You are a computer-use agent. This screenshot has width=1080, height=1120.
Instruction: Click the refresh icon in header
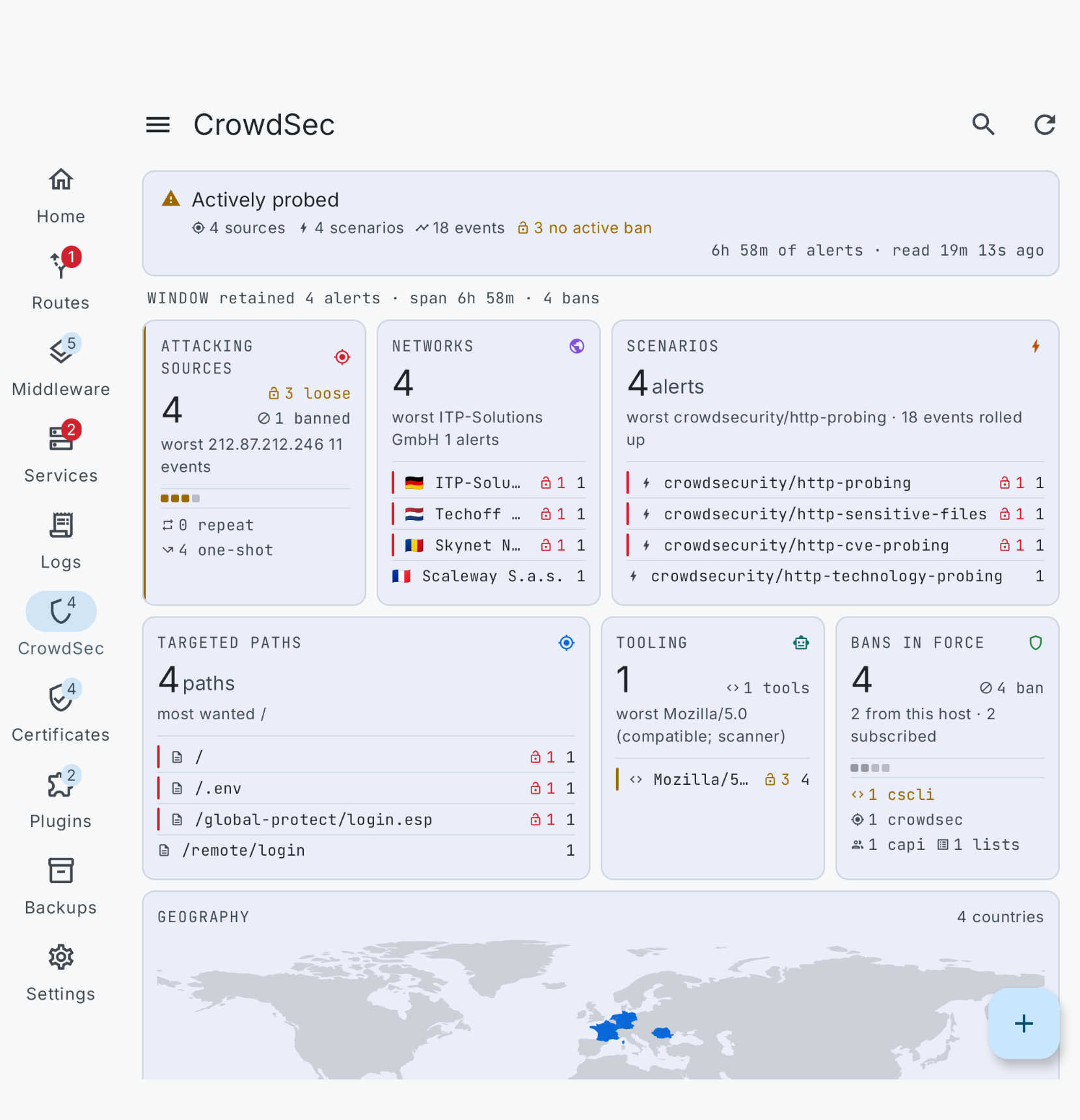(1045, 124)
